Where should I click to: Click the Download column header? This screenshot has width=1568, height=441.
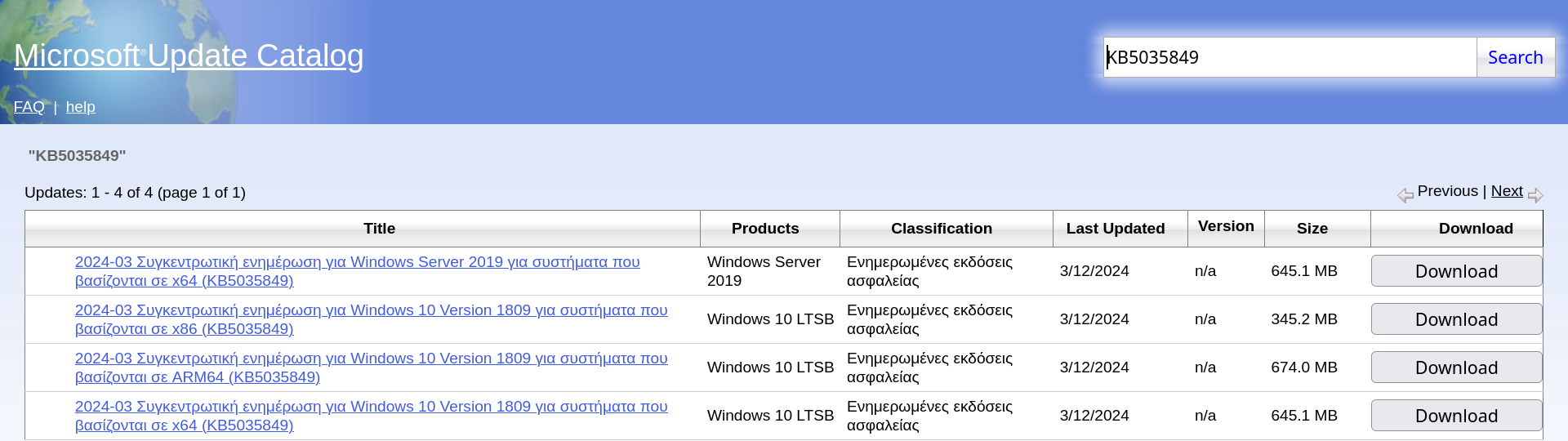tap(1476, 229)
